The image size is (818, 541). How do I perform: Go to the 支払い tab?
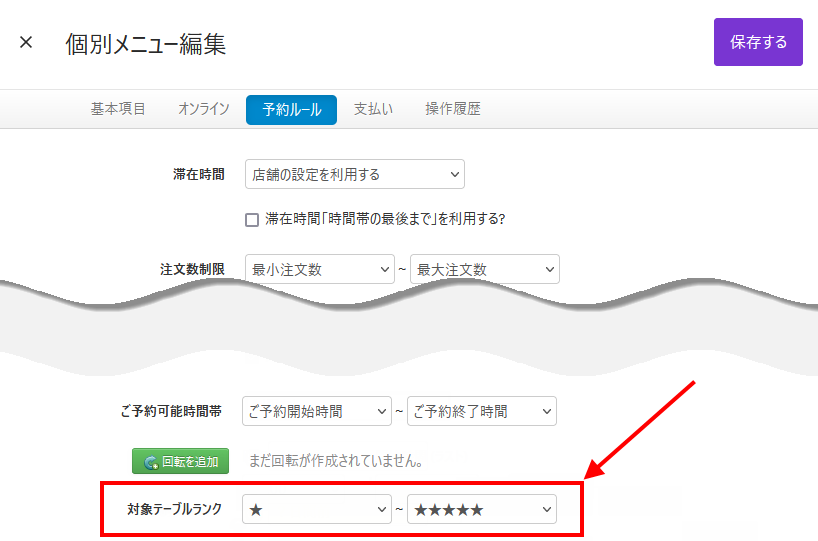(x=373, y=109)
